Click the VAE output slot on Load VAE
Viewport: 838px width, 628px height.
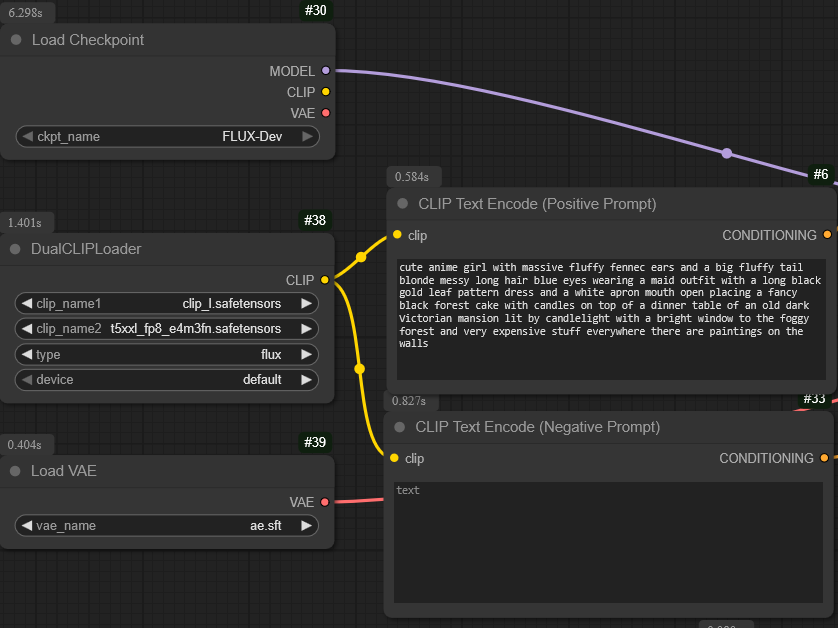click(x=324, y=502)
